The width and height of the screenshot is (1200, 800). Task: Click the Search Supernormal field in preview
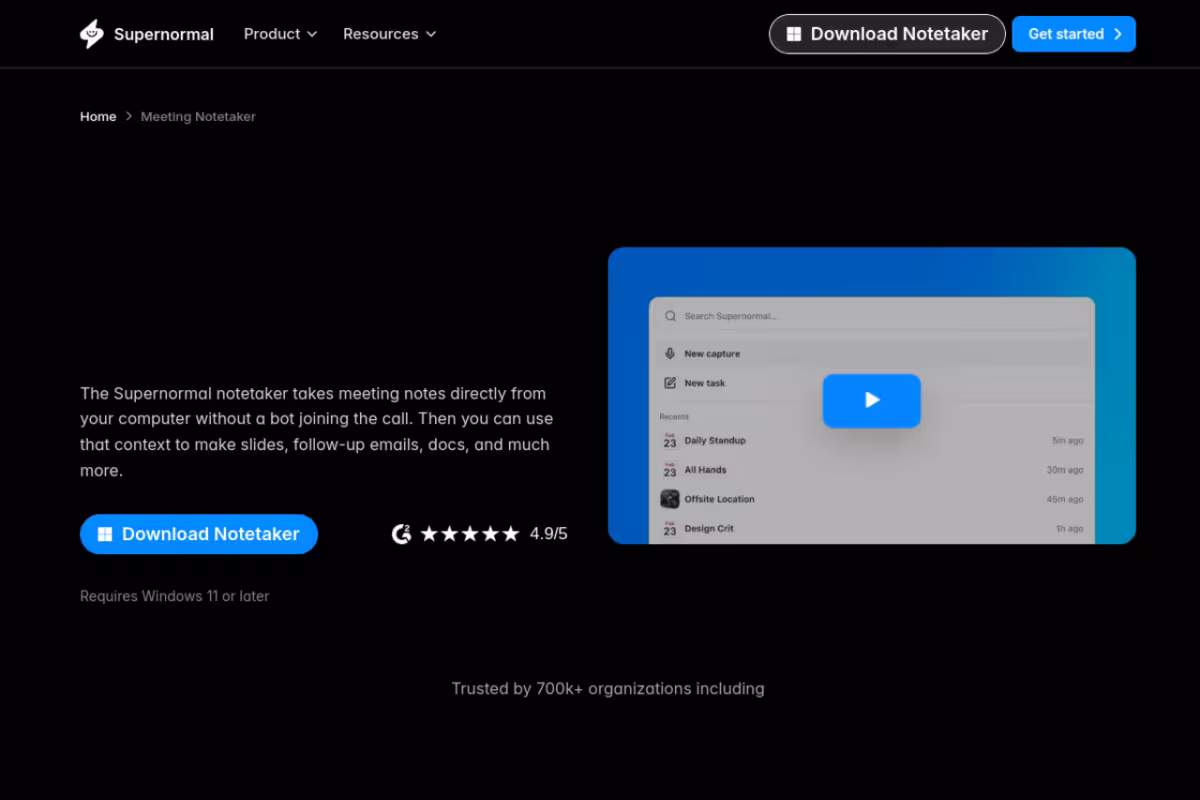click(872, 316)
